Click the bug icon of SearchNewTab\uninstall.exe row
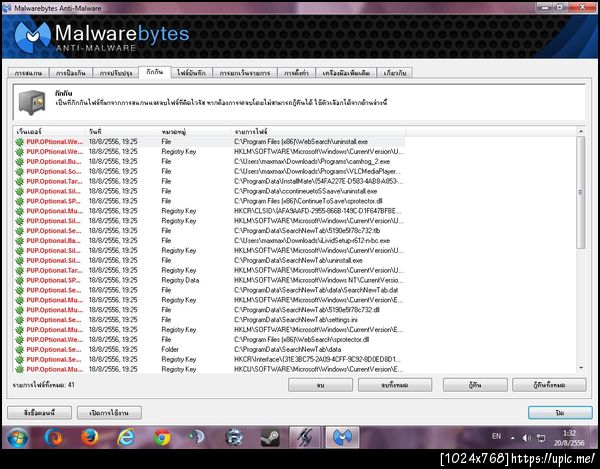This screenshot has height=469, width=600. tap(19, 261)
